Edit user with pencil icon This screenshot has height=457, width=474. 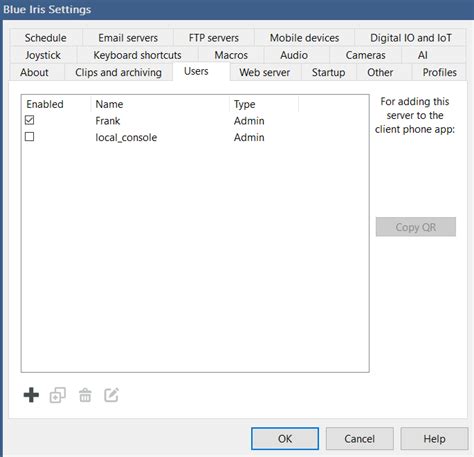[x=111, y=395]
